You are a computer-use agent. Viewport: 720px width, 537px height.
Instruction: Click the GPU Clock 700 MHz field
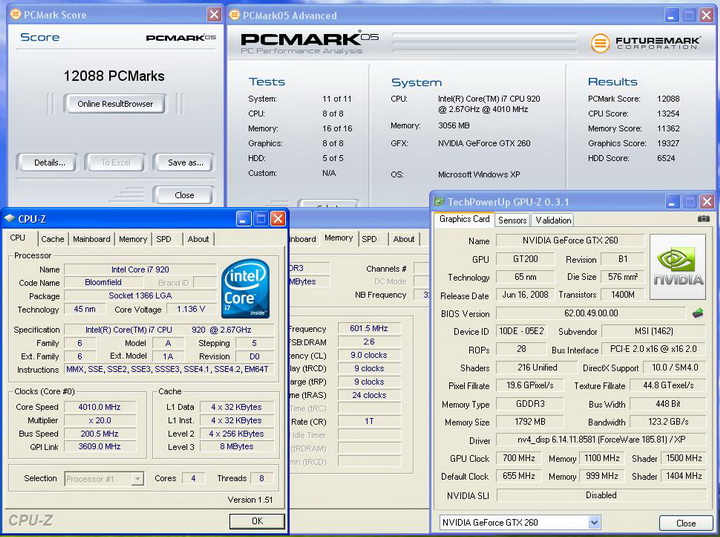tap(519, 458)
